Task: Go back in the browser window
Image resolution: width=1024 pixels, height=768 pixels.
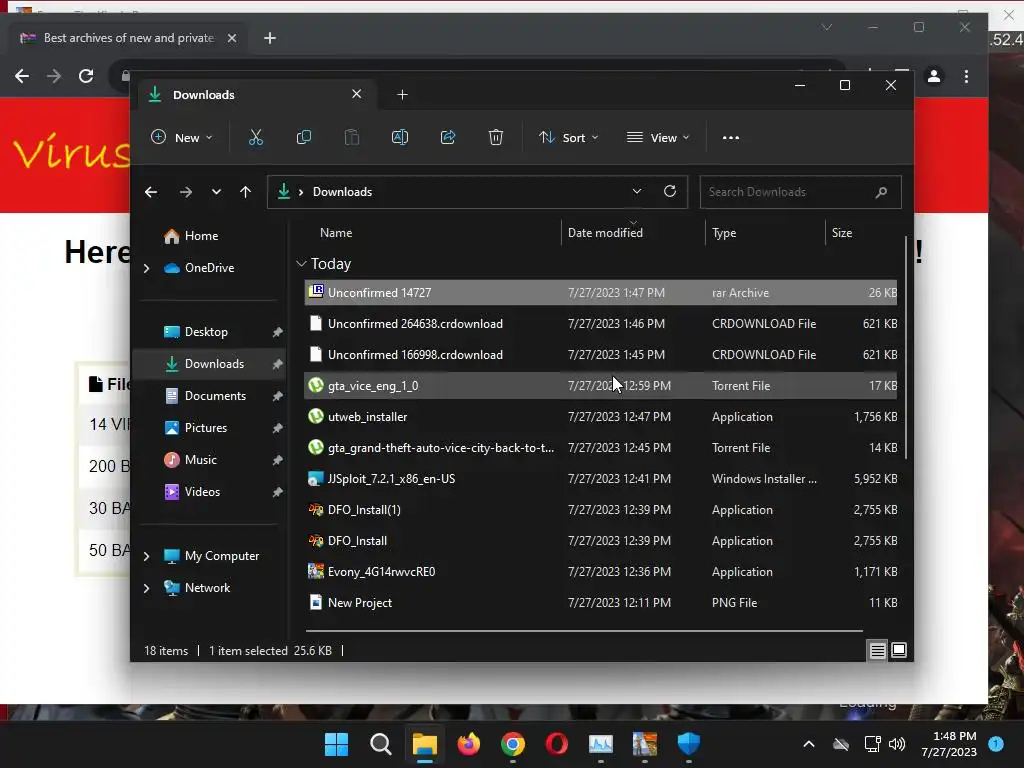Action: click(x=22, y=76)
